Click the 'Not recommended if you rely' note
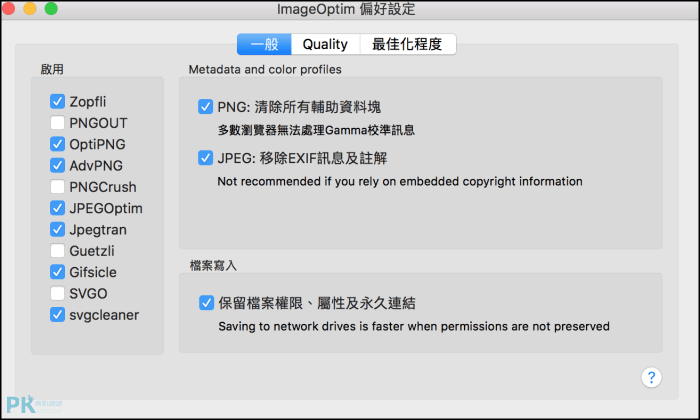This screenshot has width=700, height=420. tap(400, 182)
